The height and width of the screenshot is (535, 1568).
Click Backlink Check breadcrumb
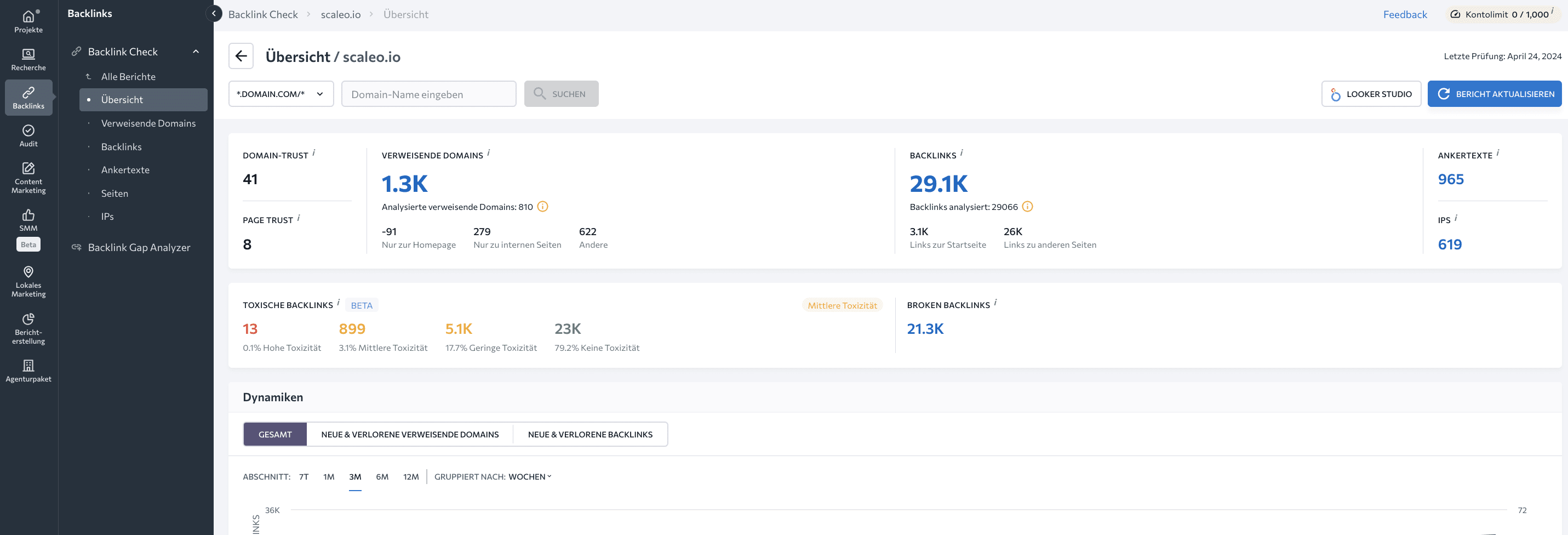click(x=263, y=14)
